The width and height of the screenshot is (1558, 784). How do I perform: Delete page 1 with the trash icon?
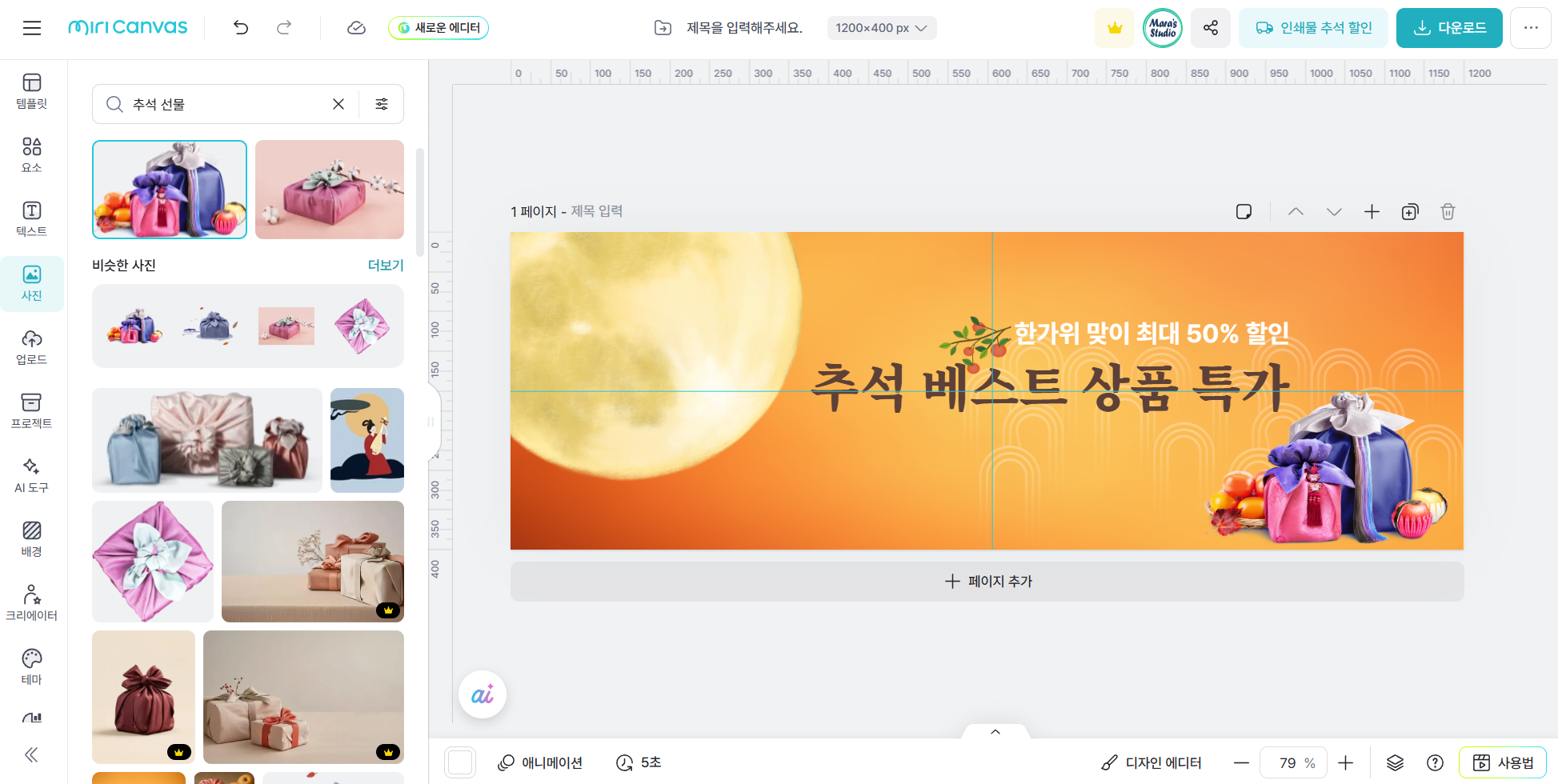pyautogui.click(x=1448, y=211)
